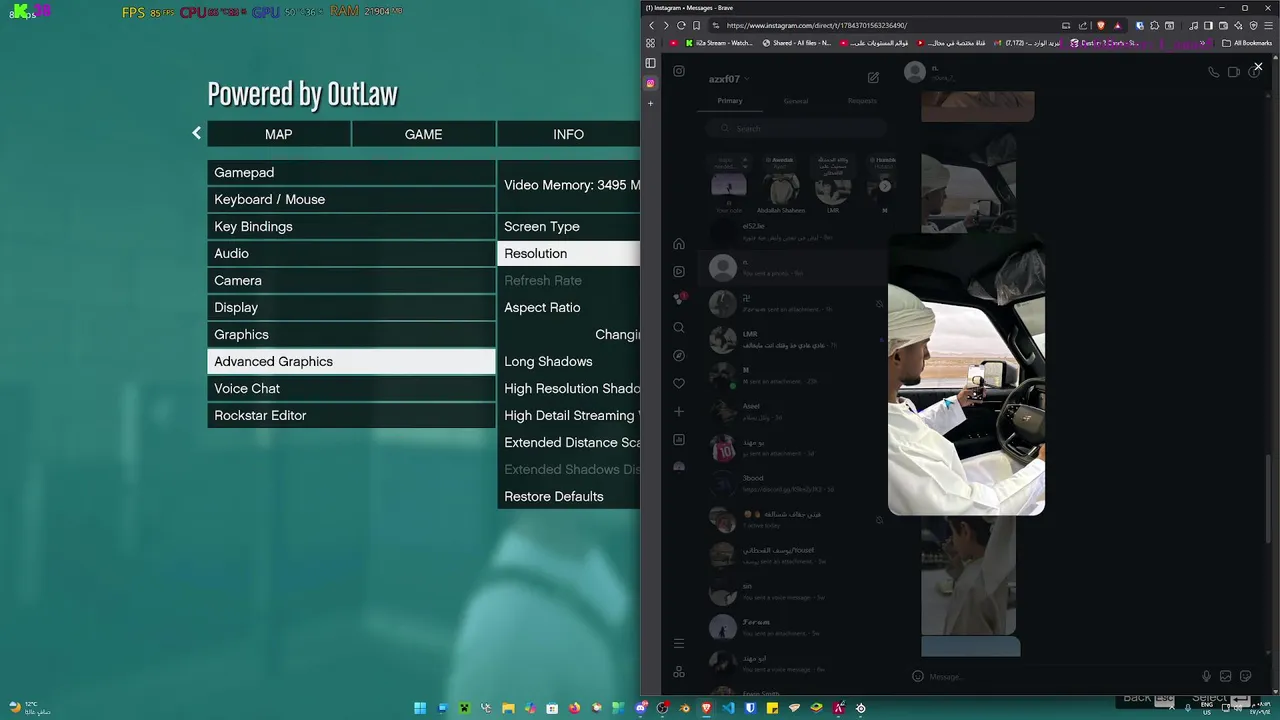
Task: Select Gamepad settings category
Action: pyautogui.click(x=351, y=173)
